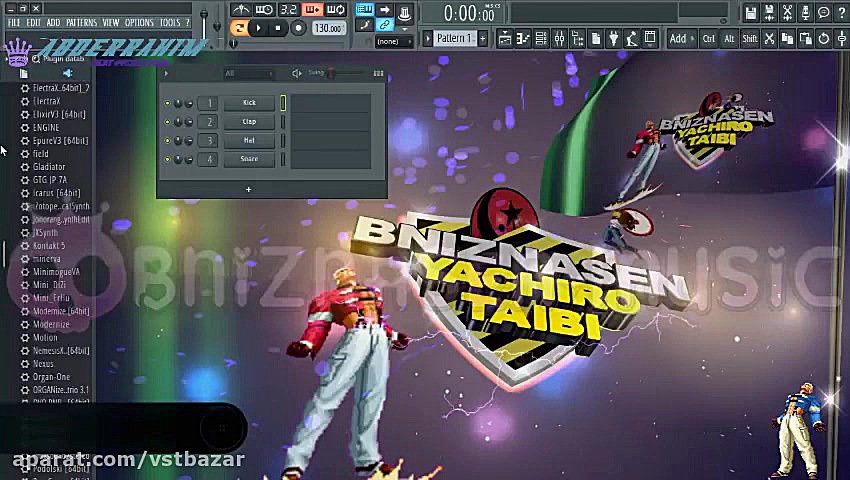Viewport: 850px width, 480px height.
Task: Switch the pattern/song mode button
Action: click(x=239, y=28)
